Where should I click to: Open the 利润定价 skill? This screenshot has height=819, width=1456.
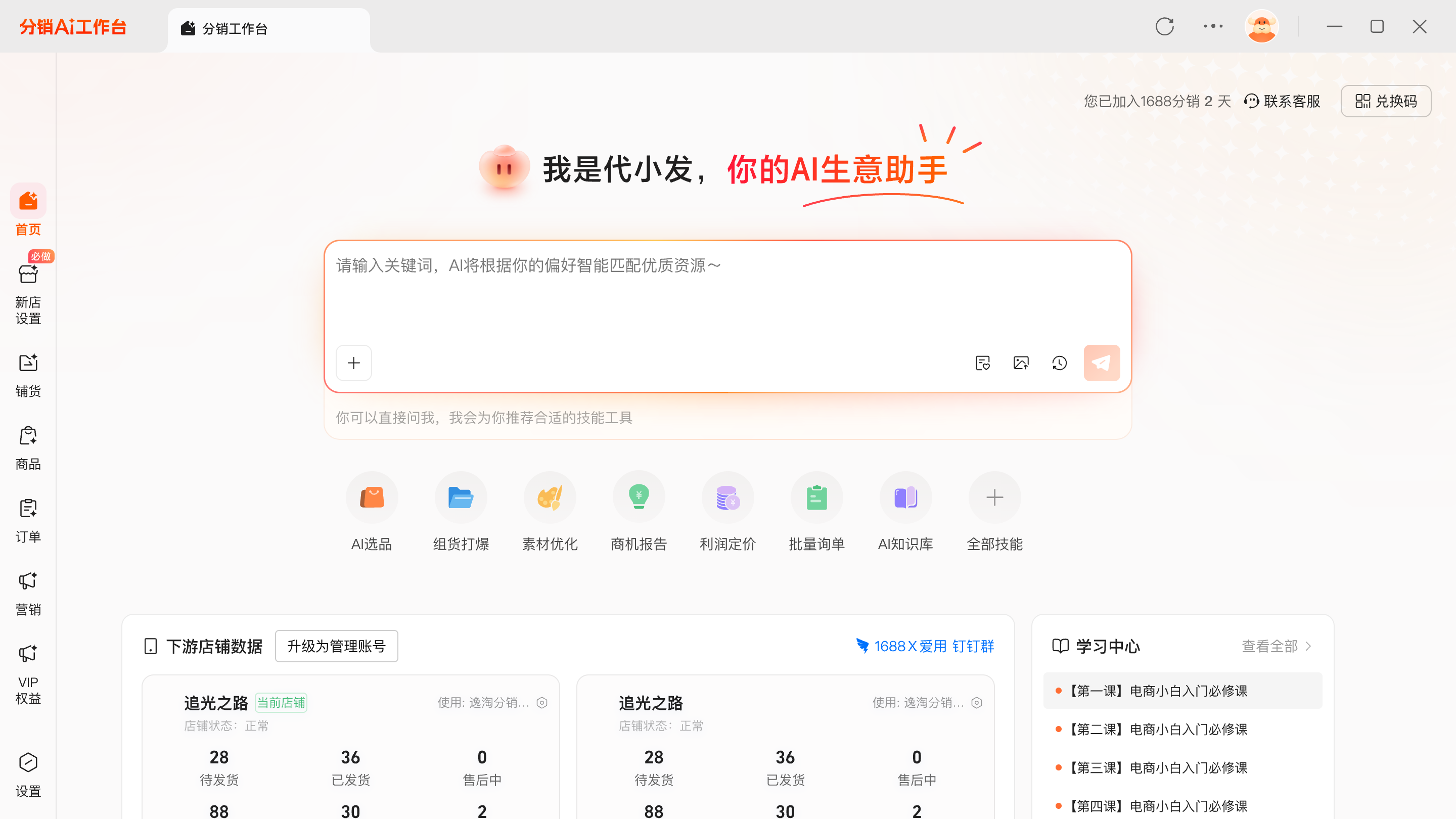(727, 512)
